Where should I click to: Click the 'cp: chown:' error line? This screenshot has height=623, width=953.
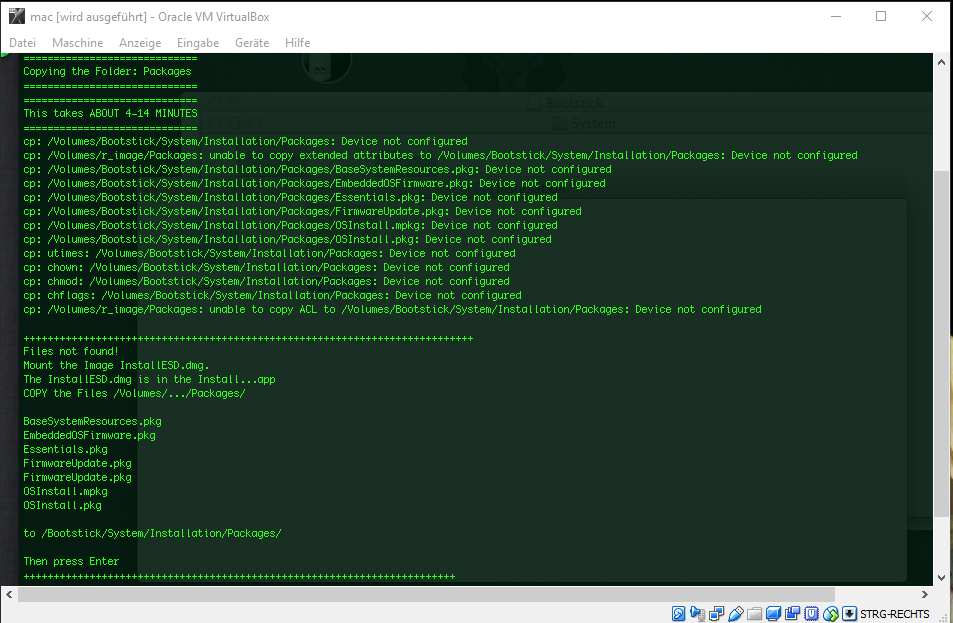point(266,267)
